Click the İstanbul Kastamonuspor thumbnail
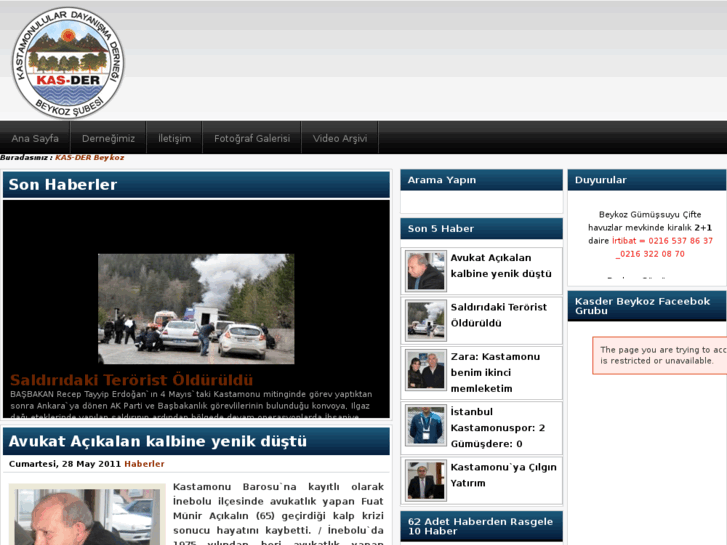Viewport: 727px width, 545px height. (x=426, y=425)
